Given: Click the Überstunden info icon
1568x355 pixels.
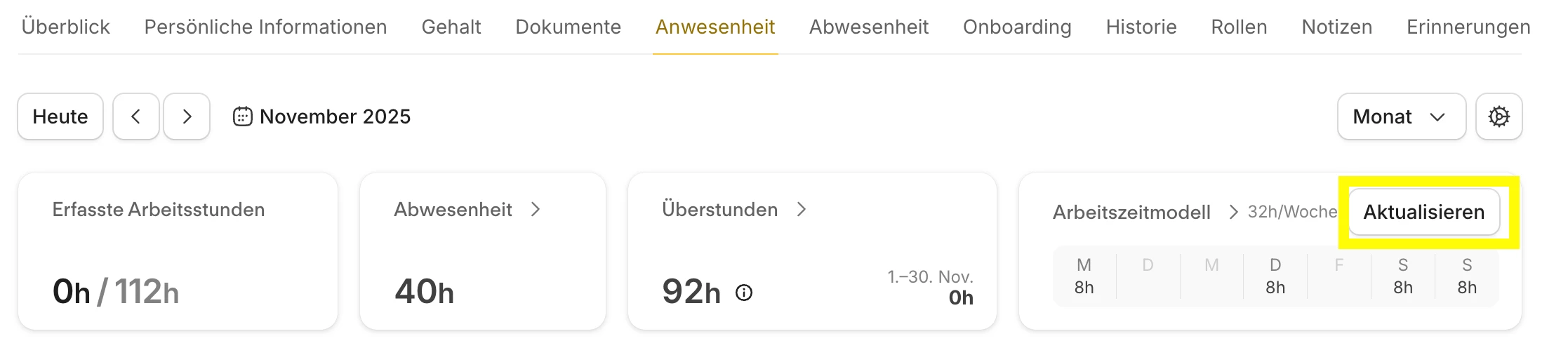Looking at the screenshot, I should 743,293.
